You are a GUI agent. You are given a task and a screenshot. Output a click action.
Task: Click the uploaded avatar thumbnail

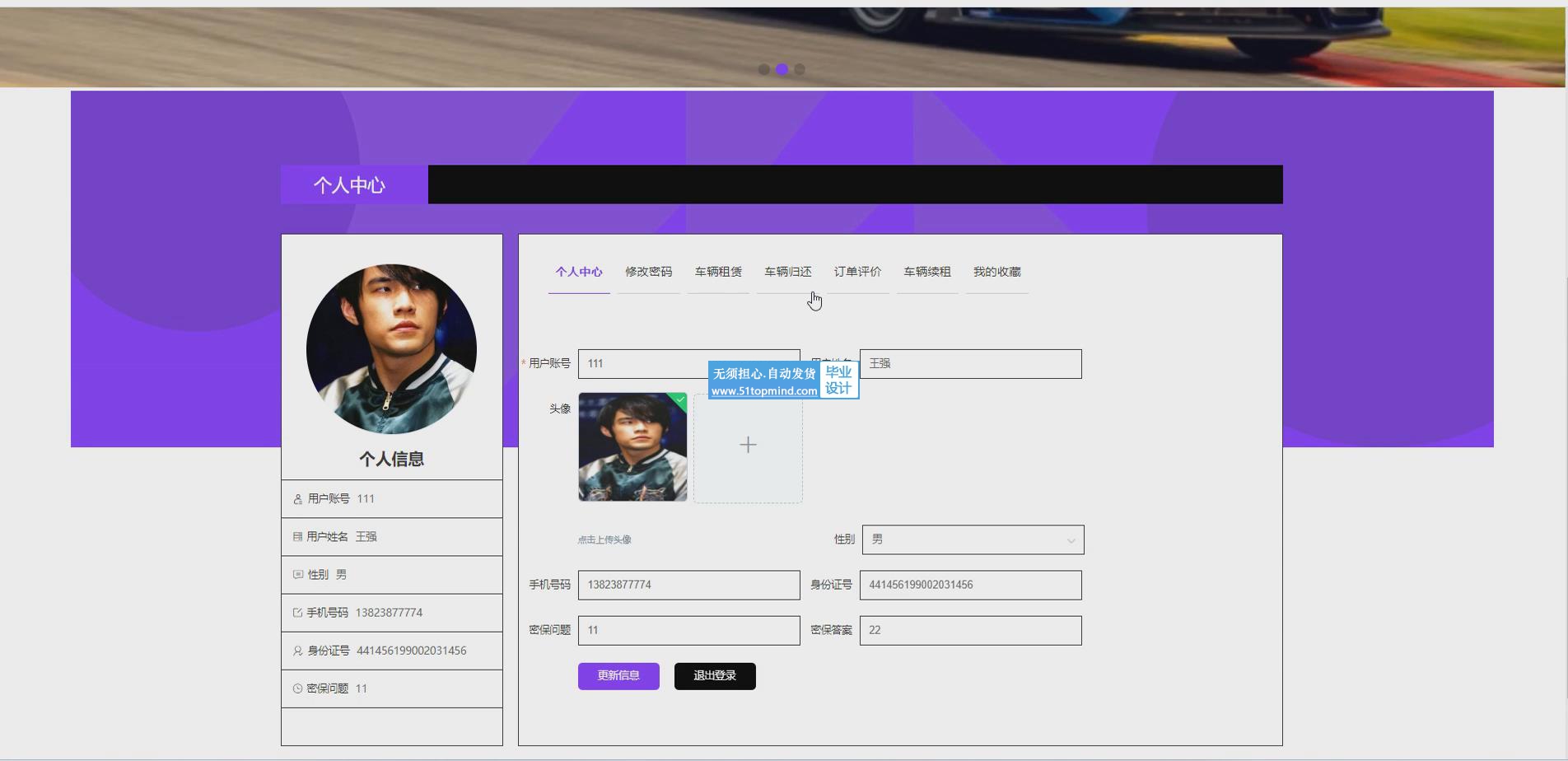pos(632,447)
